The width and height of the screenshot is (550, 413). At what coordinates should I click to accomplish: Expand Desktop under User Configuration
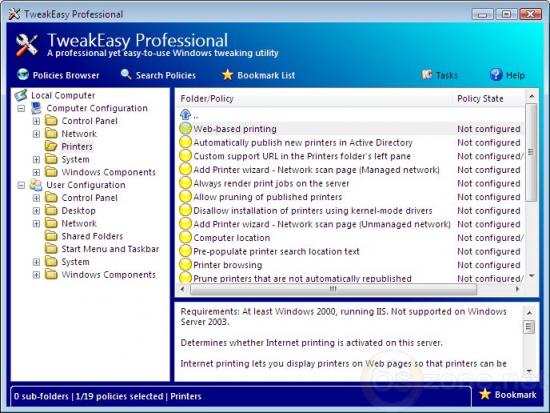coord(36,211)
